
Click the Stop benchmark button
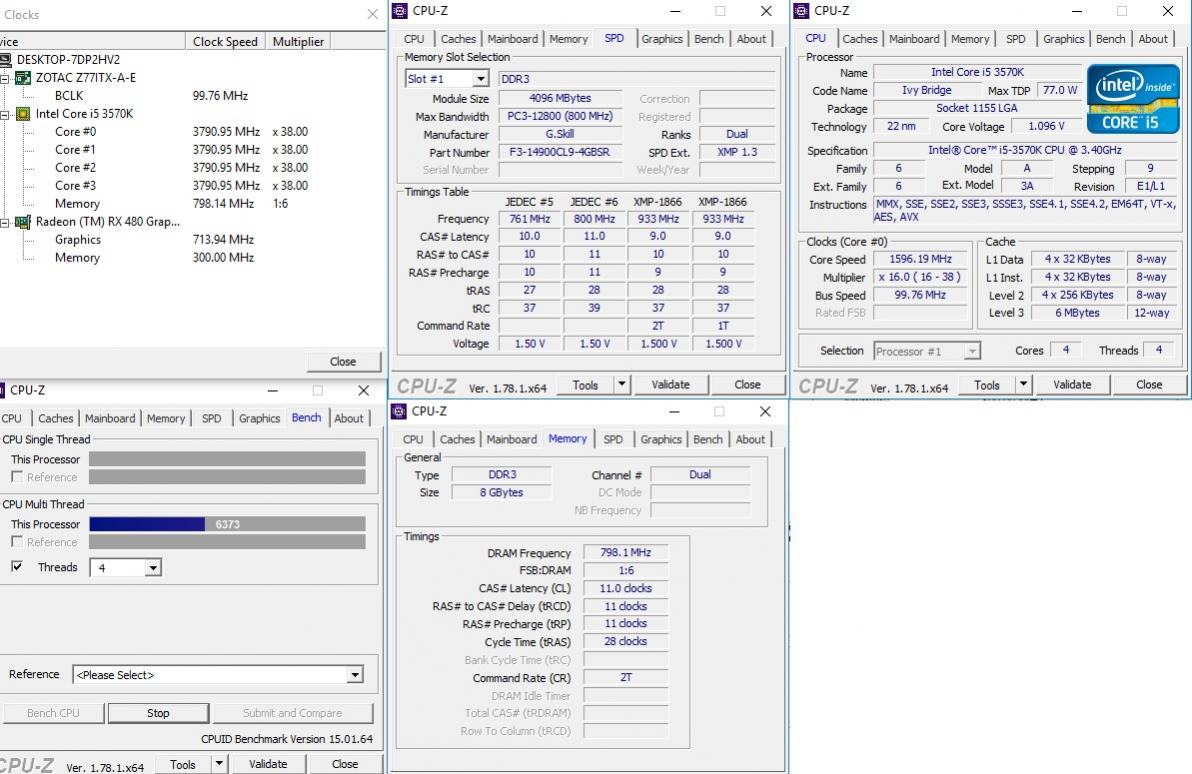click(158, 713)
